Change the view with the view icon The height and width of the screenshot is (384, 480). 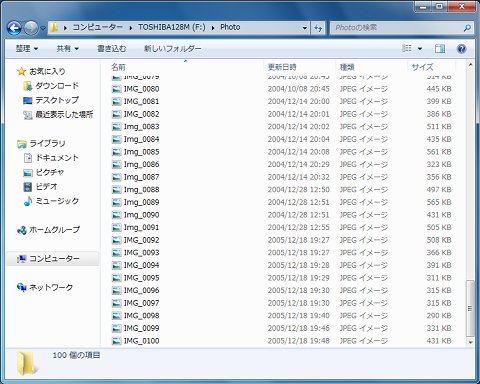(x=407, y=48)
